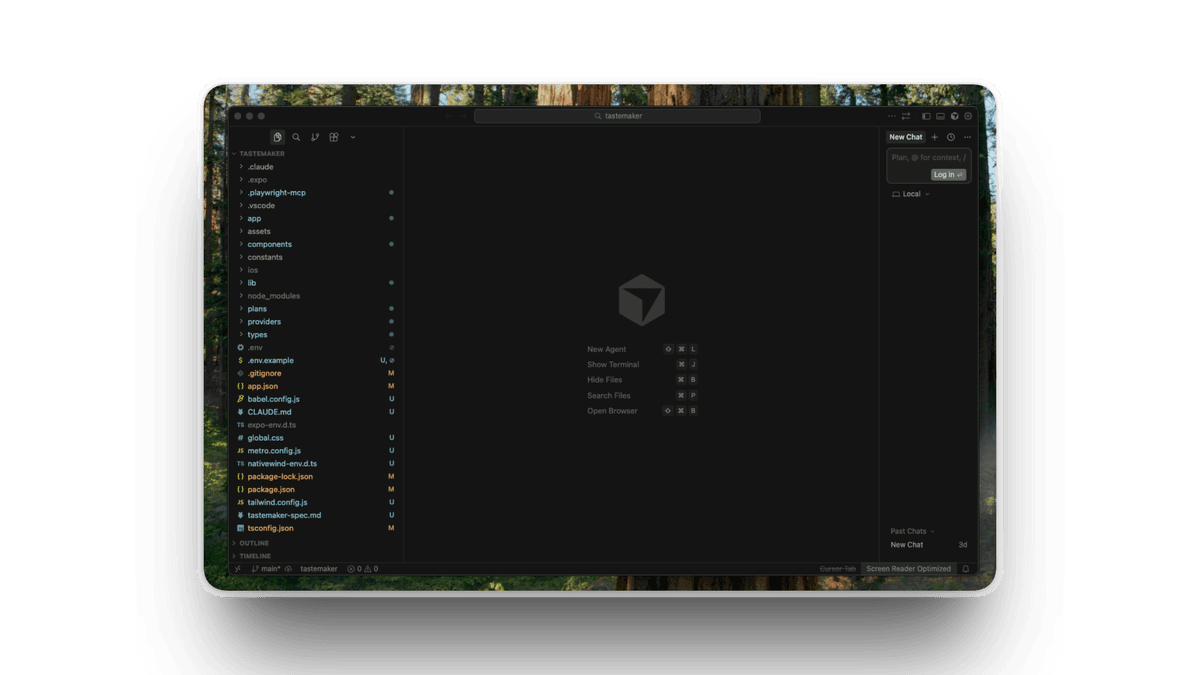The width and height of the screenshot is (1200, 675).
Task: Toggle the Cursor Tab status item
Action: click(838, 569)
